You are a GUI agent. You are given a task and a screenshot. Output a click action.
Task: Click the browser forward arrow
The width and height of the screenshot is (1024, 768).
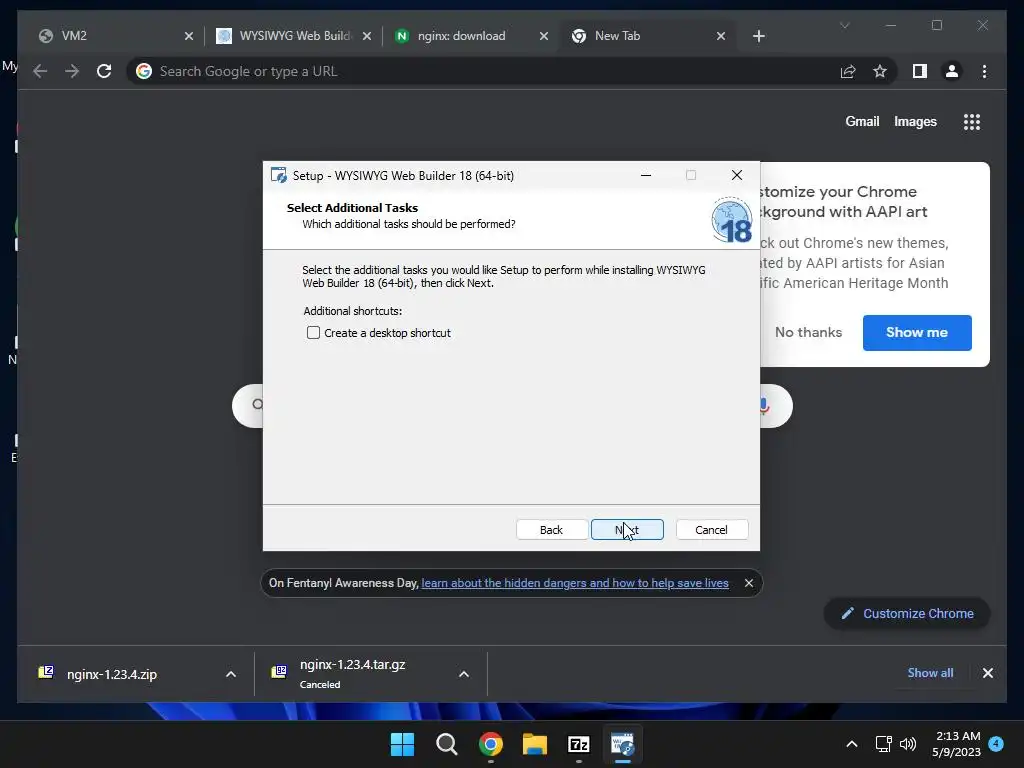pyautogui.click(x=72, y=71)
